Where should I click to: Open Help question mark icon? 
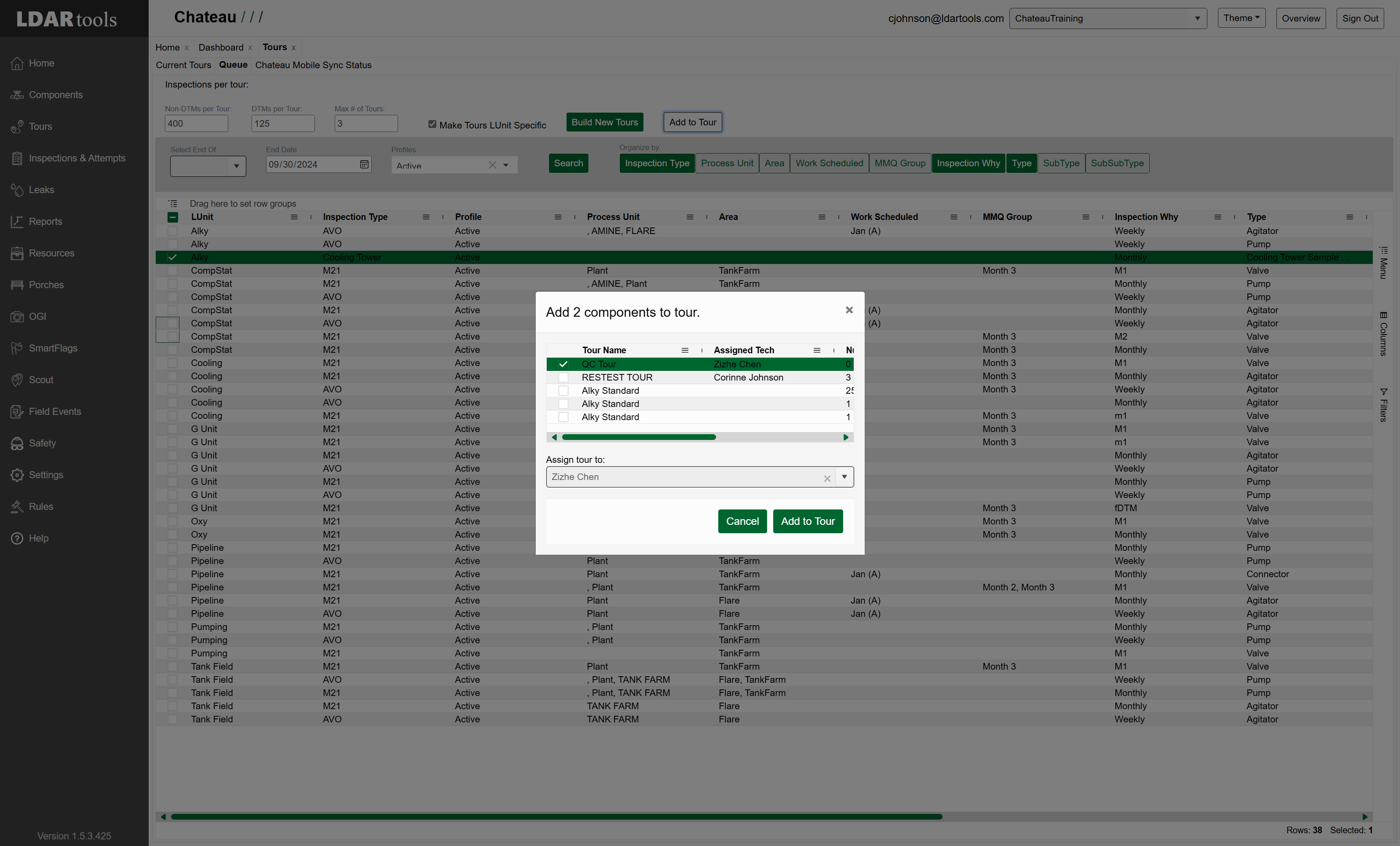point(17,538)
